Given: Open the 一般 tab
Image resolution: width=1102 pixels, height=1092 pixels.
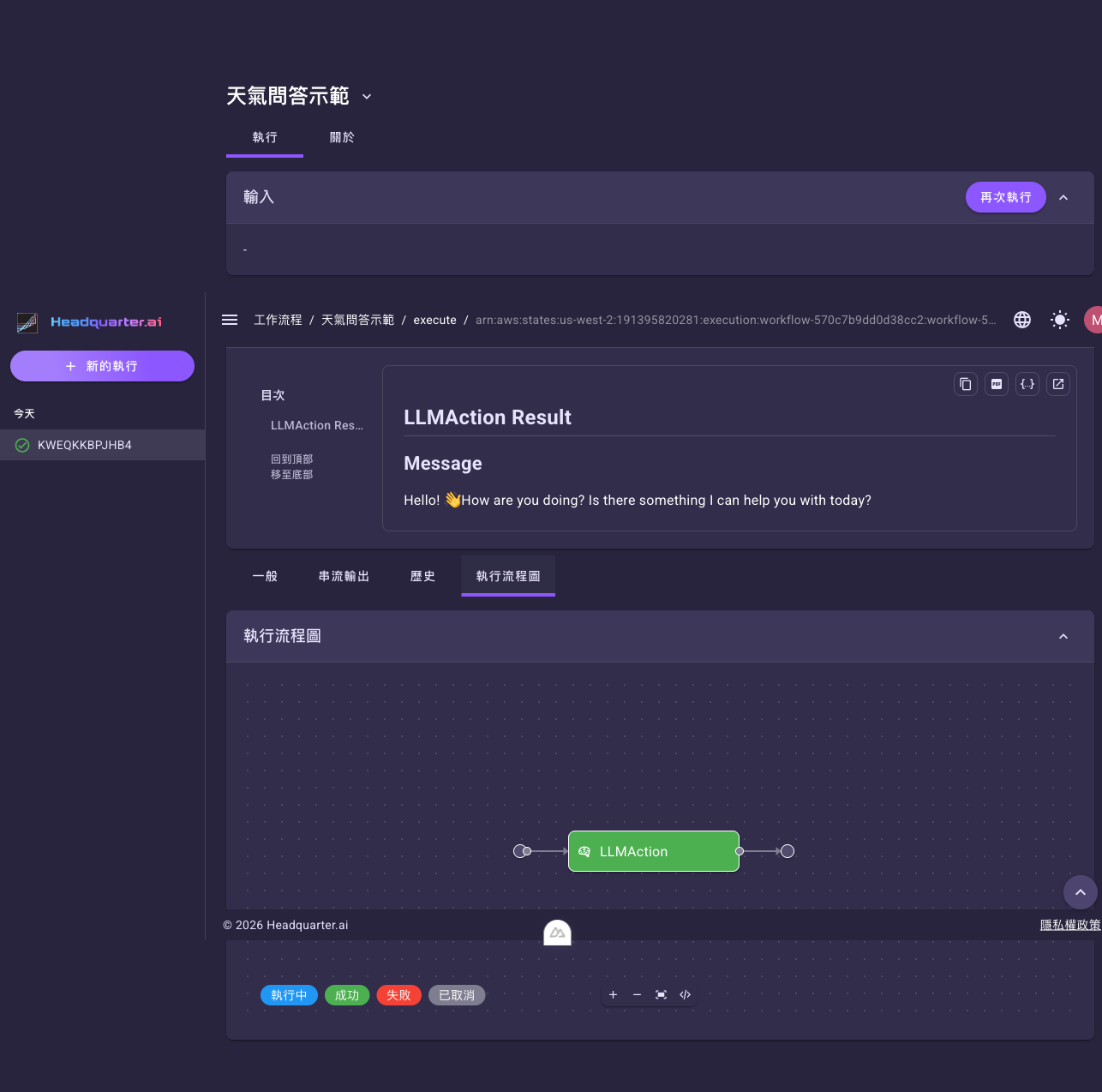Looking at the screenshot, I should [x=265, y=576].
